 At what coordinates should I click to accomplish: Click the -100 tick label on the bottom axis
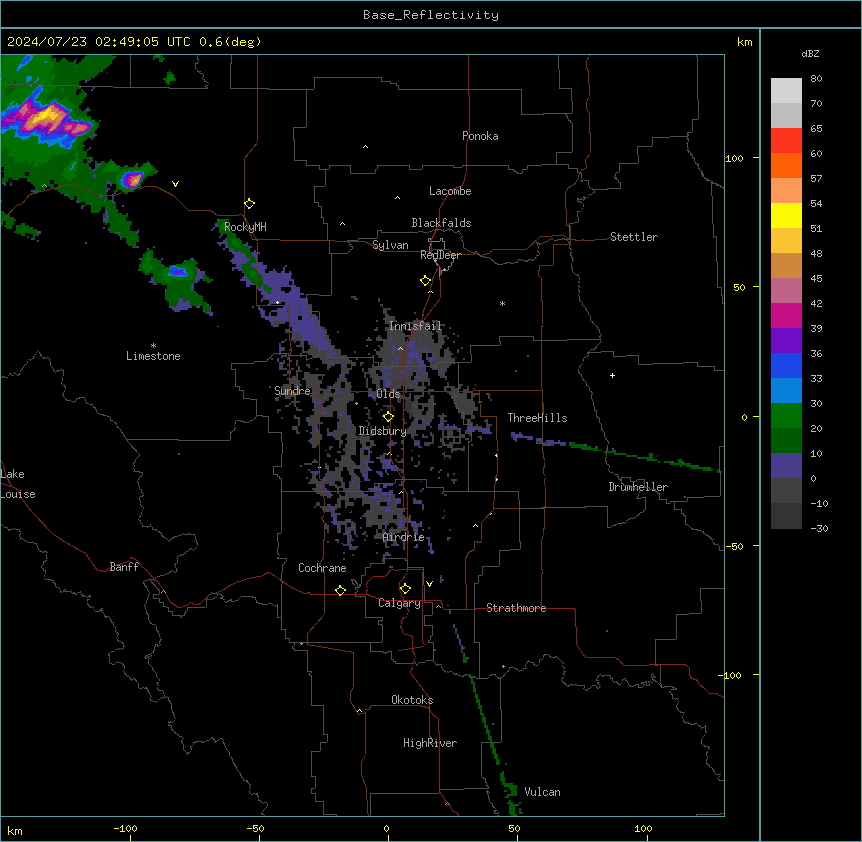click(125, 828)
